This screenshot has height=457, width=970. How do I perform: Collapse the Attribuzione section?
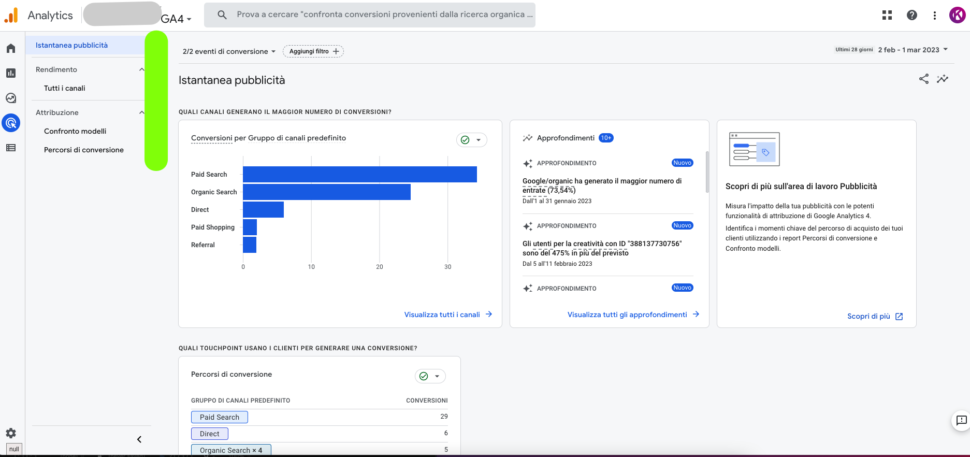tap(142, 113)
